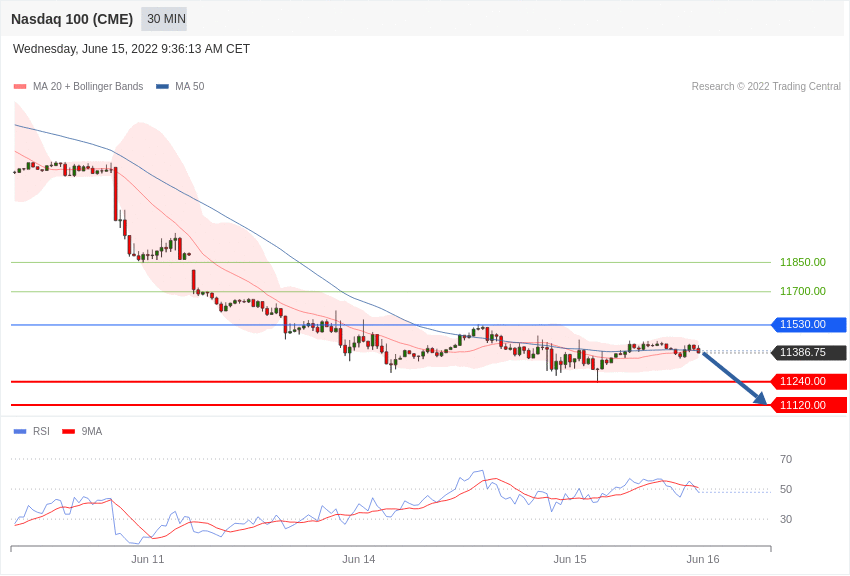The width and height of the screenshot is (850, 576).
Task: Click the green 11700.00 resistance label
Action: point(802,291)
